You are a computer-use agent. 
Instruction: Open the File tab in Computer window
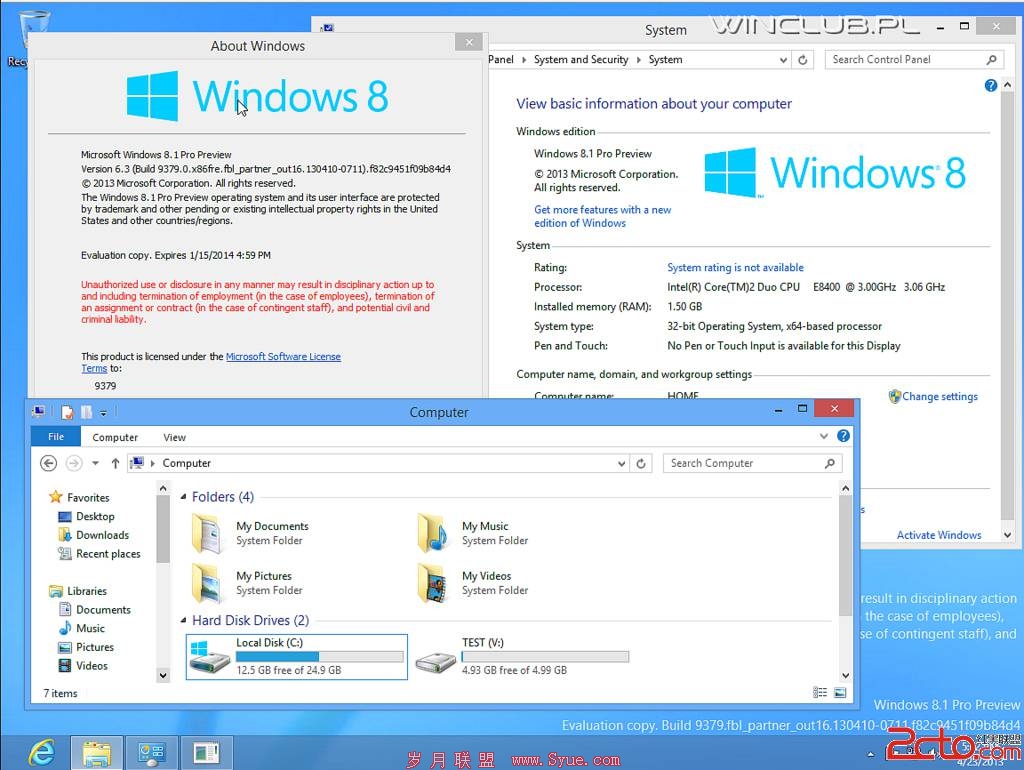[56, 437]
